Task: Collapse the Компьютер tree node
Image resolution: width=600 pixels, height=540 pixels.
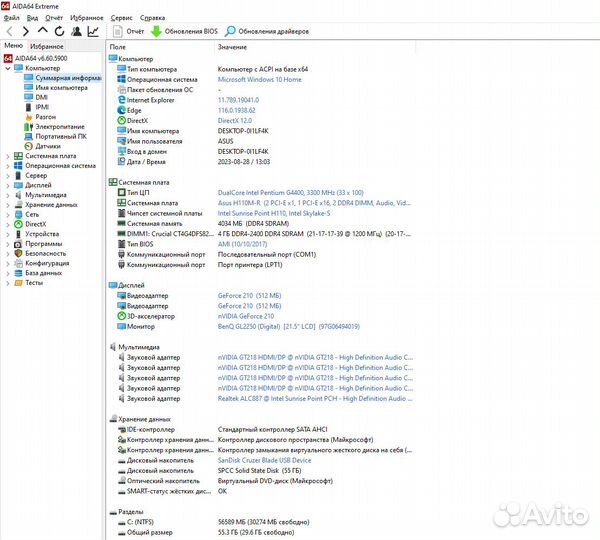Action: tap(8, 68)
